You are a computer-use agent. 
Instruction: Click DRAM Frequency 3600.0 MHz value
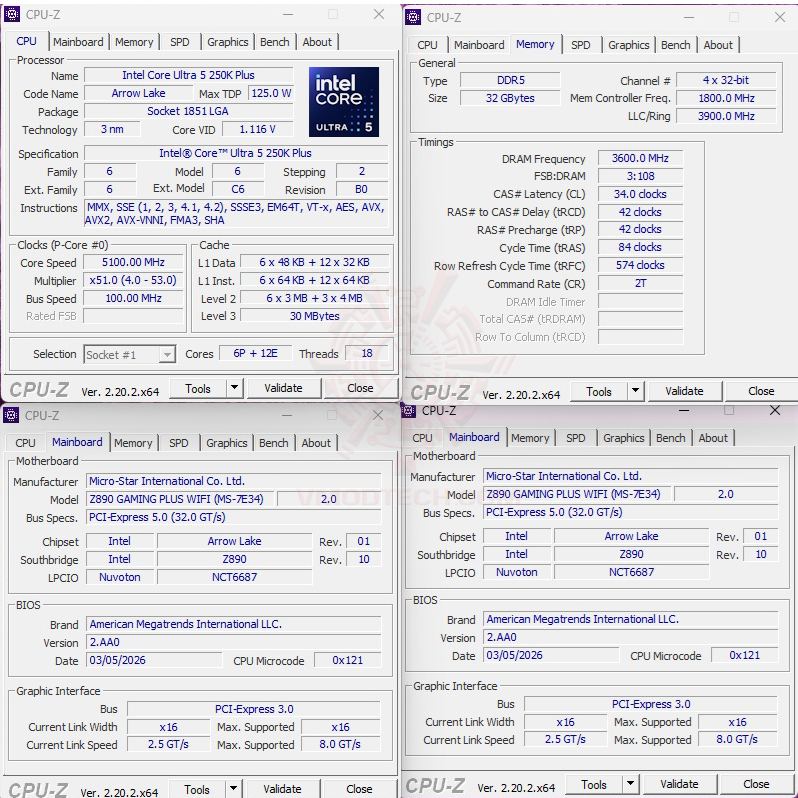point(640,158)
